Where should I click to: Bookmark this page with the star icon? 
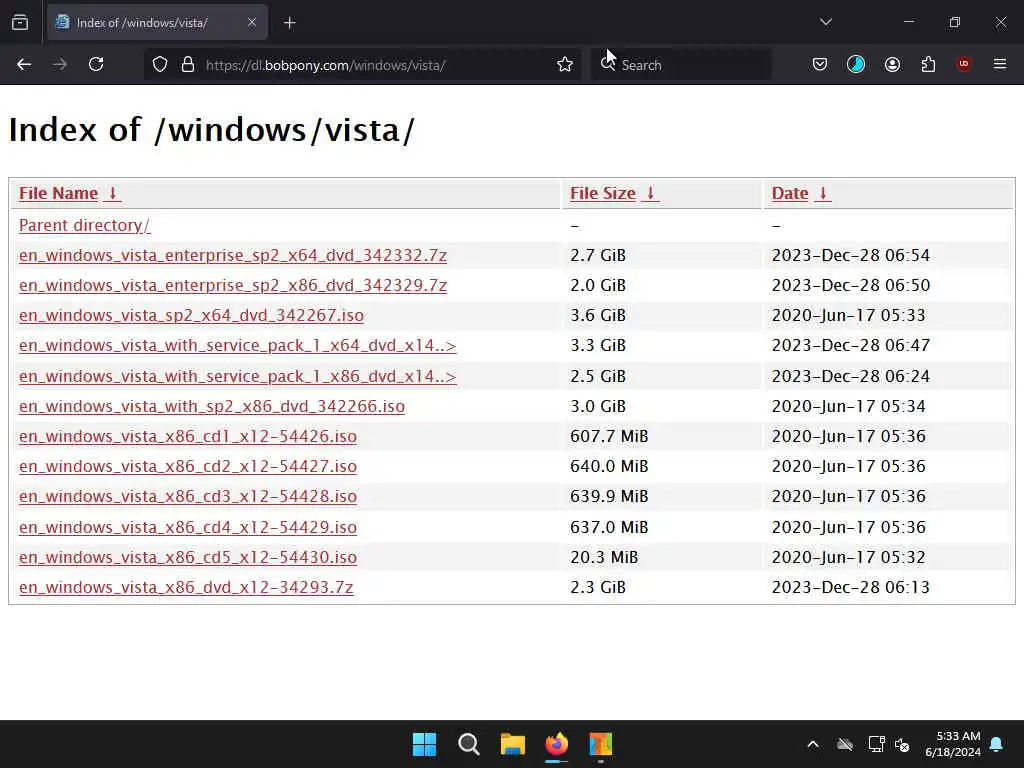565,65
